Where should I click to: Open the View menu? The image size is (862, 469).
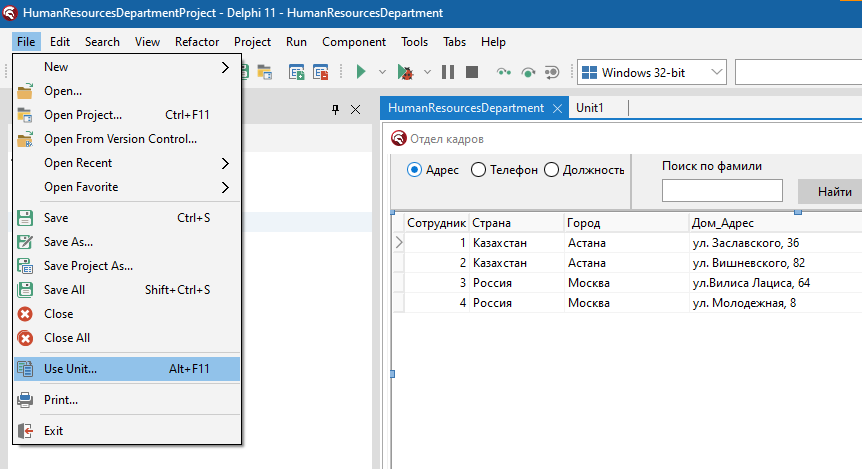pos(147,42)
